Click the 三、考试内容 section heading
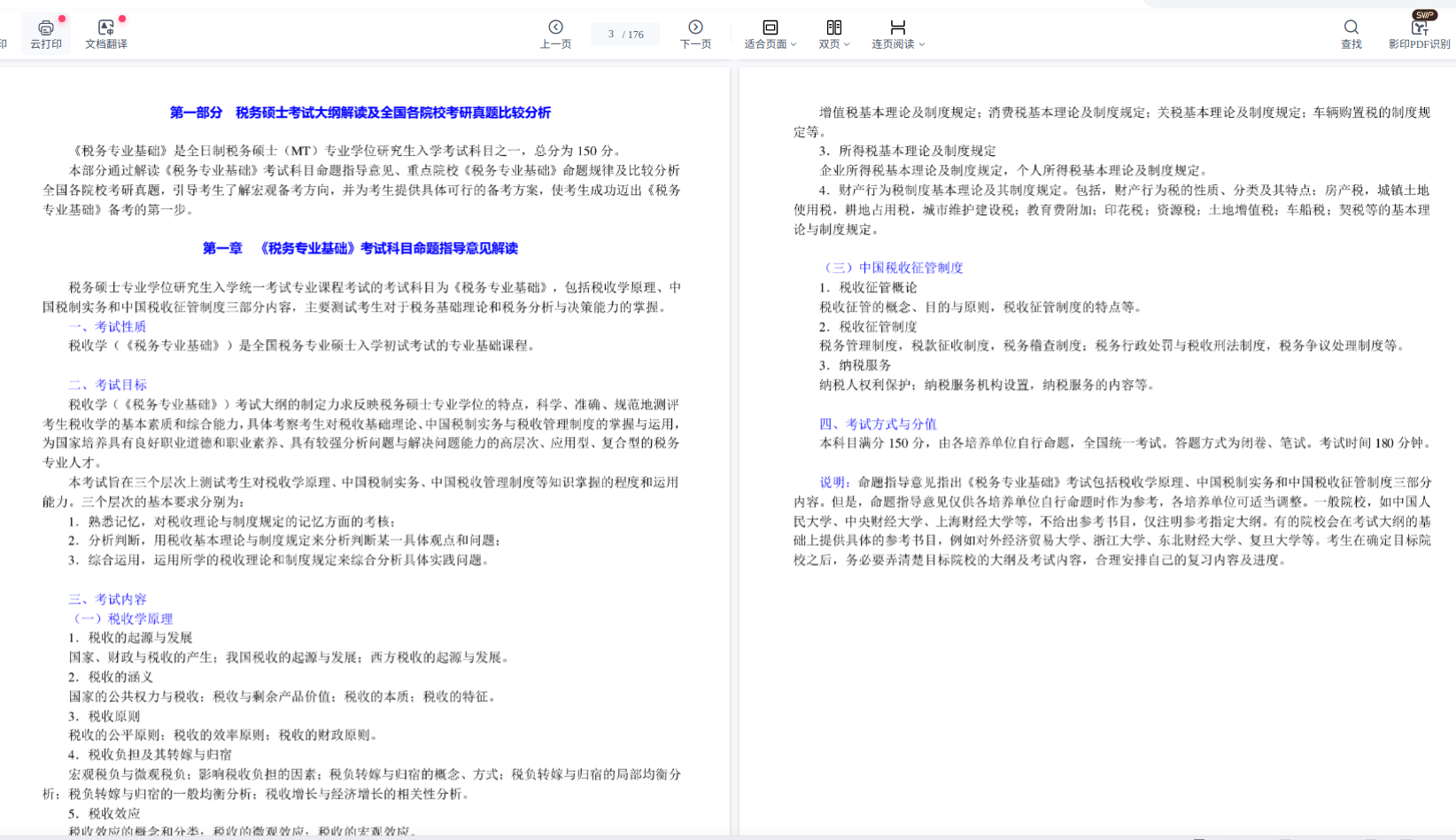The height and width of the screenshot is (840, 1456). click(107, 599)
